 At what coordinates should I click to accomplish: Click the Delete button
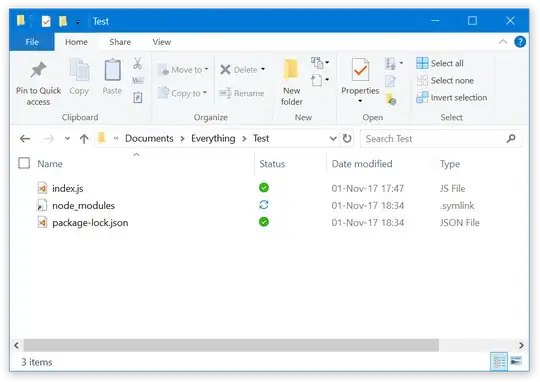click(x=239, y=70)
